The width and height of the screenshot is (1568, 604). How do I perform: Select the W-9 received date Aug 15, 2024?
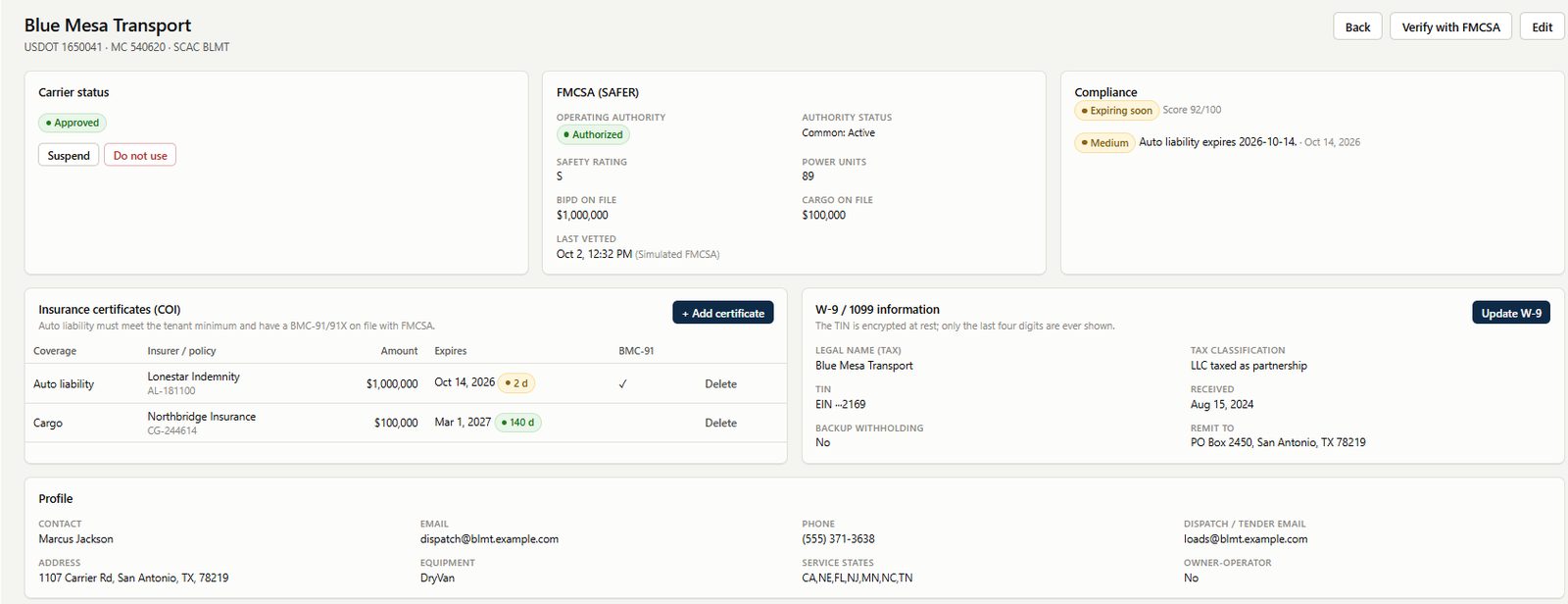(1222, 404)
